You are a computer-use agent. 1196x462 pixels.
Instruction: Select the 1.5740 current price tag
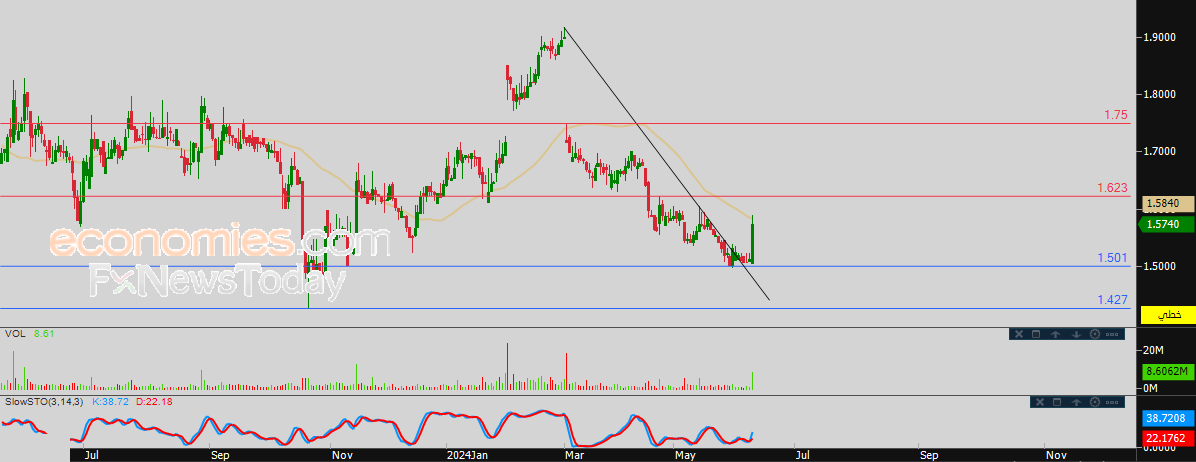pyautogui.click(x=1167, y=224)
